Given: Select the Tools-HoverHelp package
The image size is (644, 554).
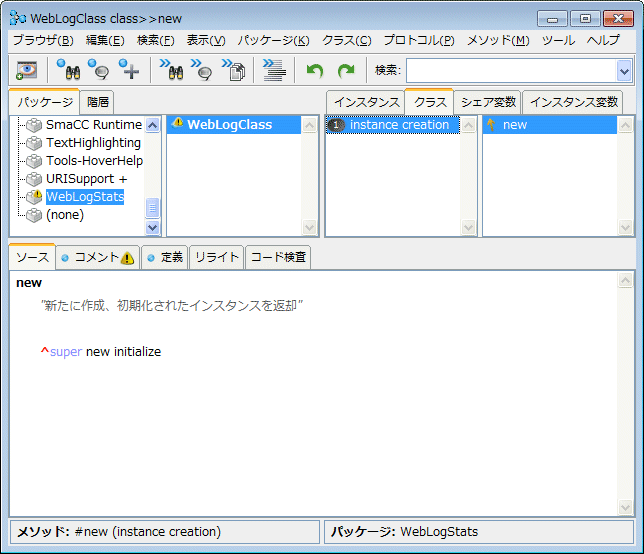Looking at the screenshot, I should point(94,161).
